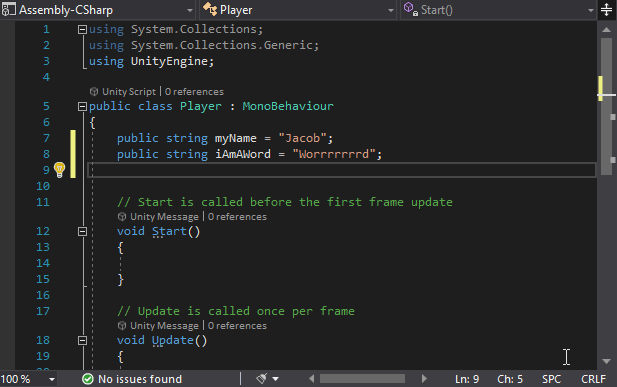Collapse the Start method block
617x387 pixels.
(82, 231)
